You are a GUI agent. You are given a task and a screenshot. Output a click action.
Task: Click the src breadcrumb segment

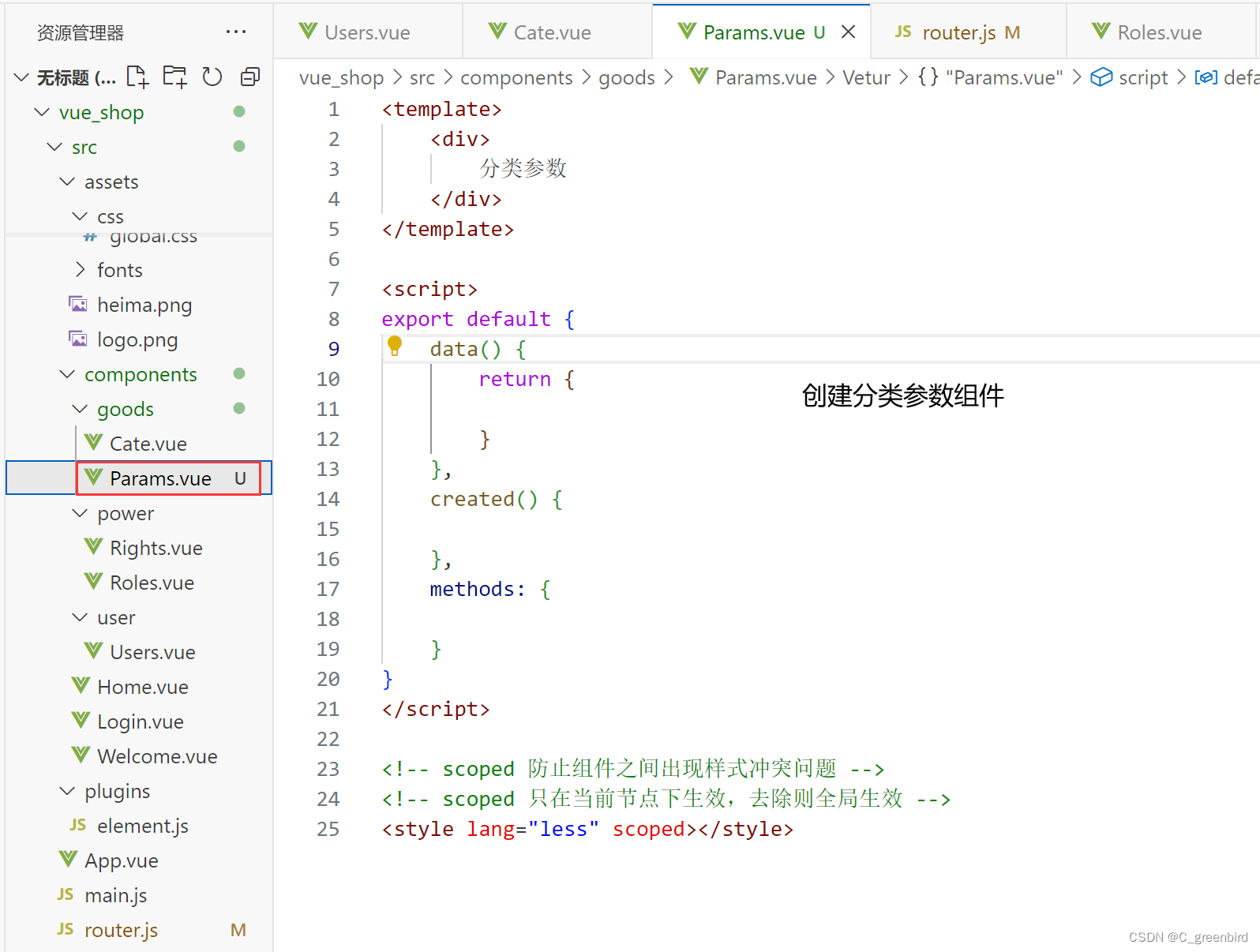pyautogui.click(x=422, y=77)
